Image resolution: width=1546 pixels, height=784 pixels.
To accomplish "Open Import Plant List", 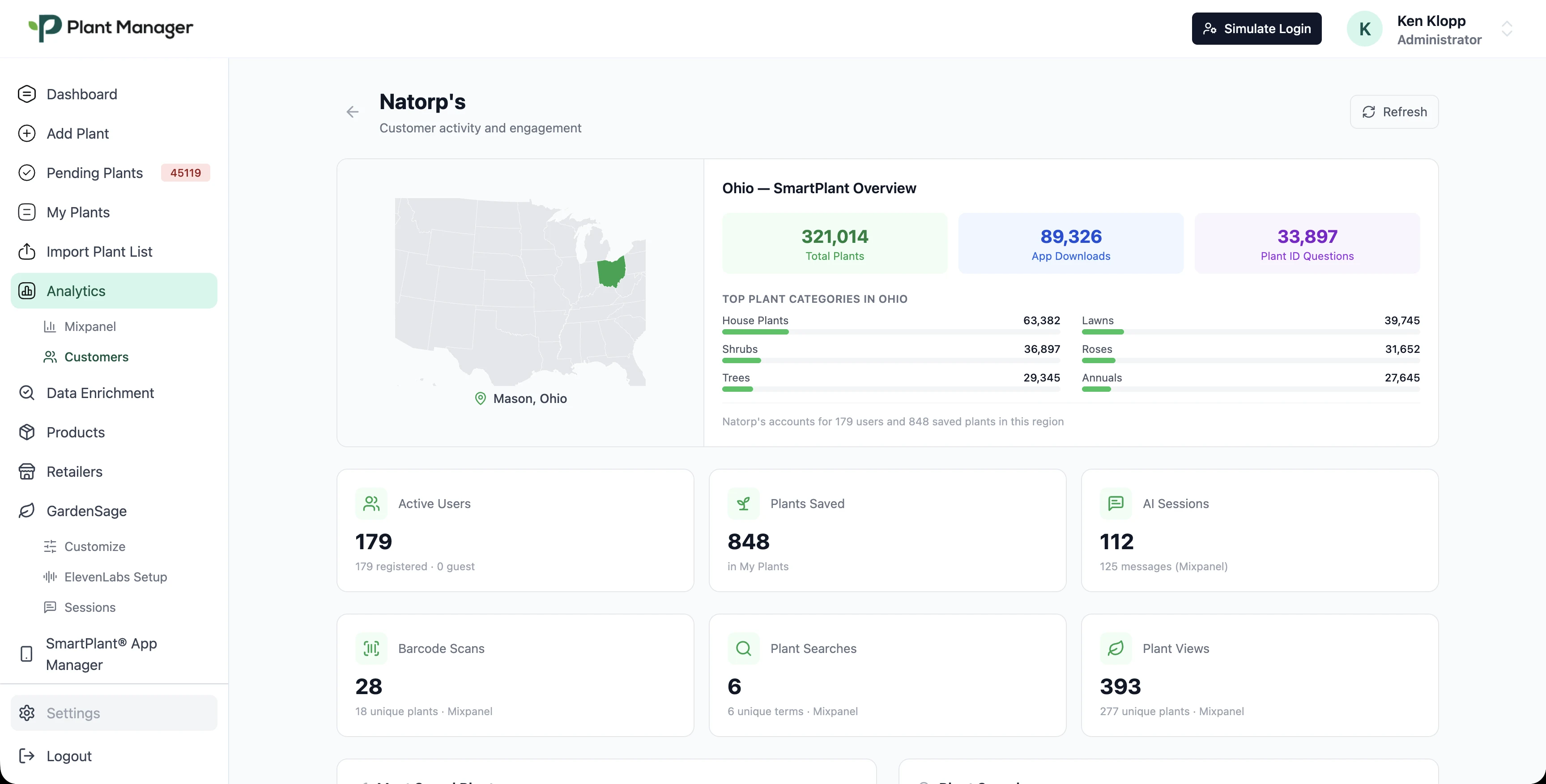I will coord(114,251).
